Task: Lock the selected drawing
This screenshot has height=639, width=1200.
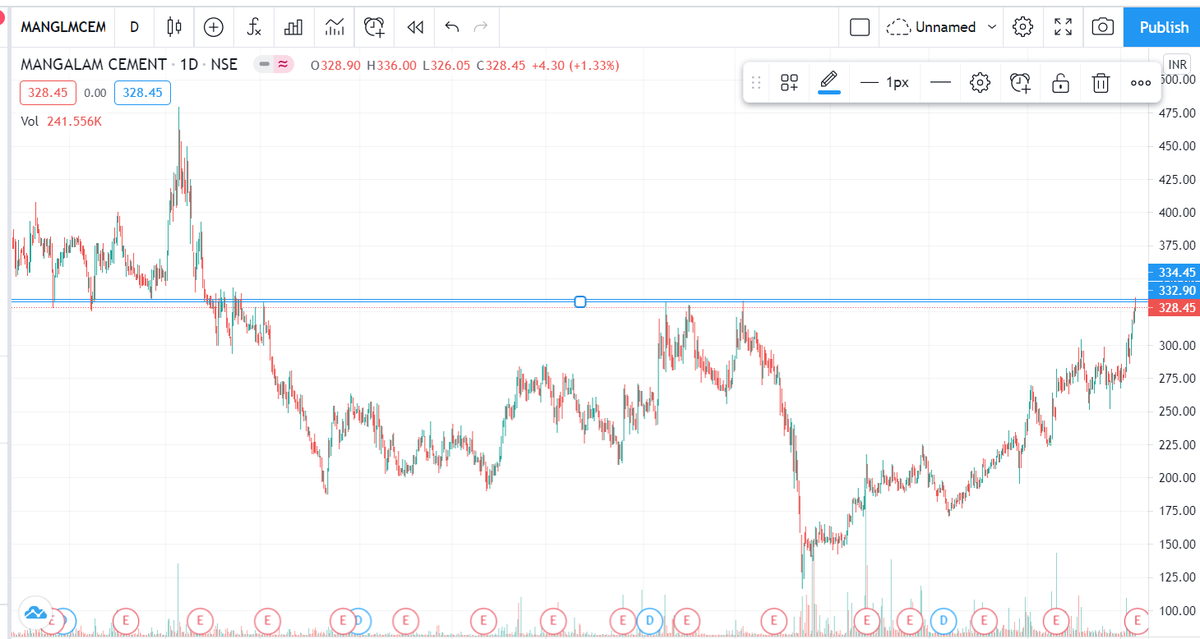Action: 1060,82
